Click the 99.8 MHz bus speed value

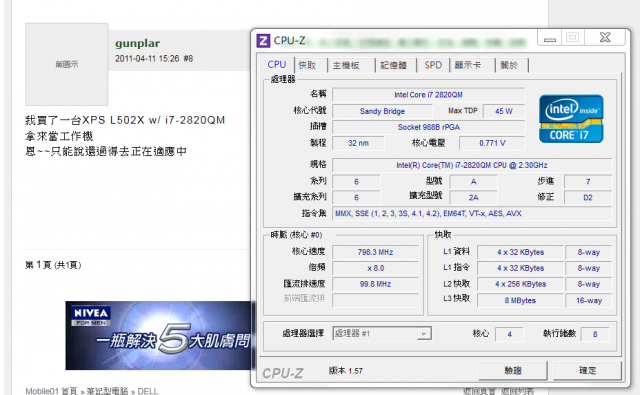(x=376, y=284)
